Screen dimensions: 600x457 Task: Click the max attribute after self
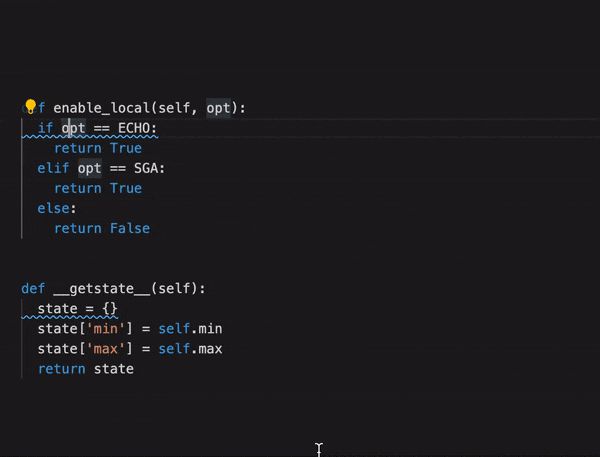pyautogui.click(x=210, y=349)
